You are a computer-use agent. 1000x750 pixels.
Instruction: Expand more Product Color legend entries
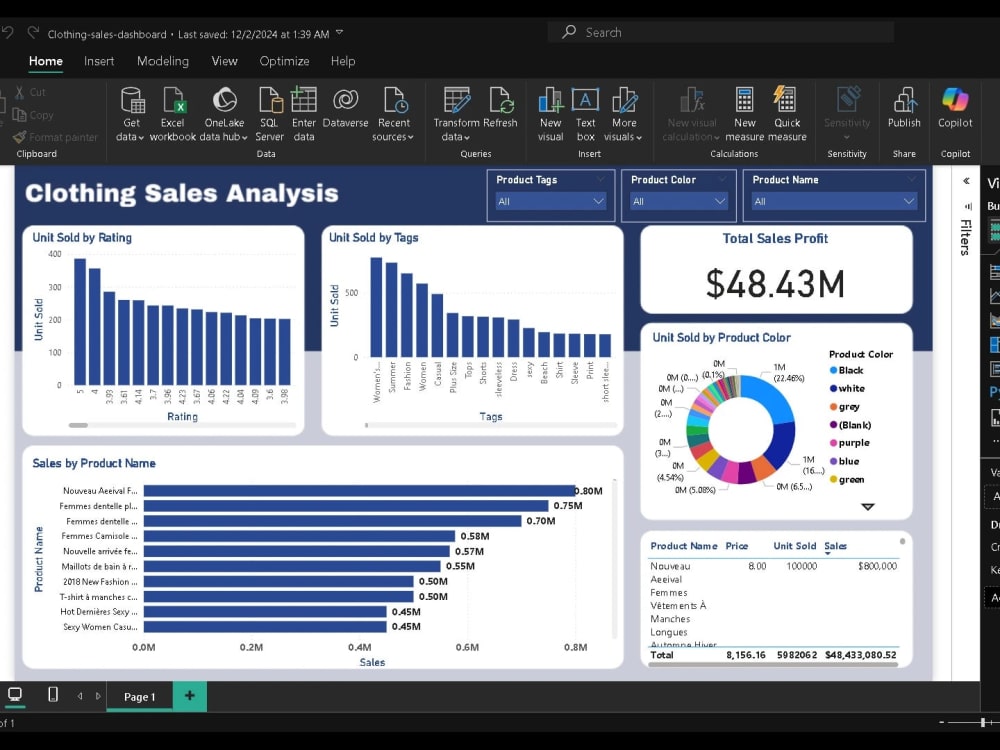[867, 506]
